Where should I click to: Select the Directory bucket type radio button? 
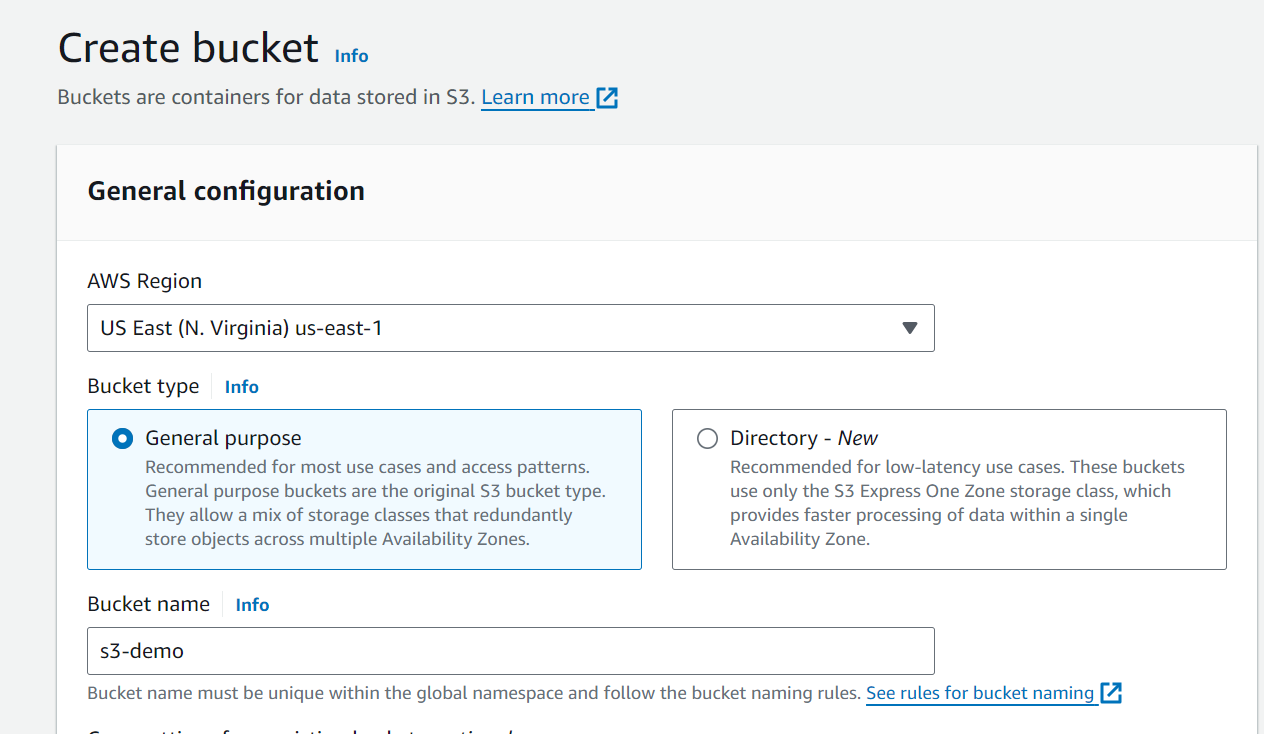(707, 437)
